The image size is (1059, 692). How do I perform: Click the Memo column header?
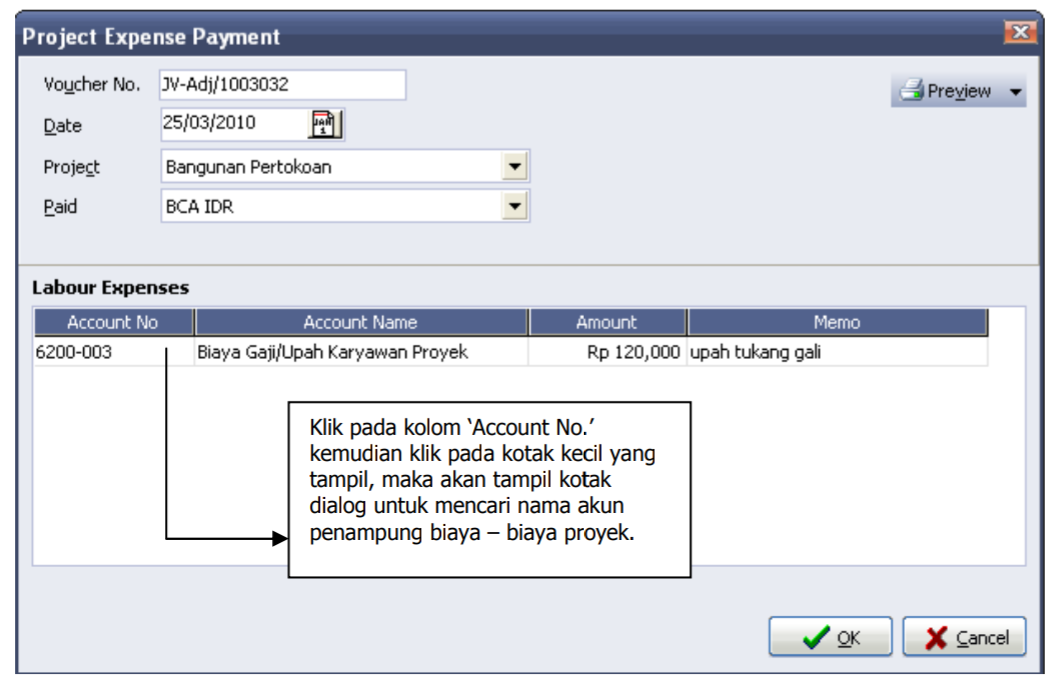(x=836, y=322)
